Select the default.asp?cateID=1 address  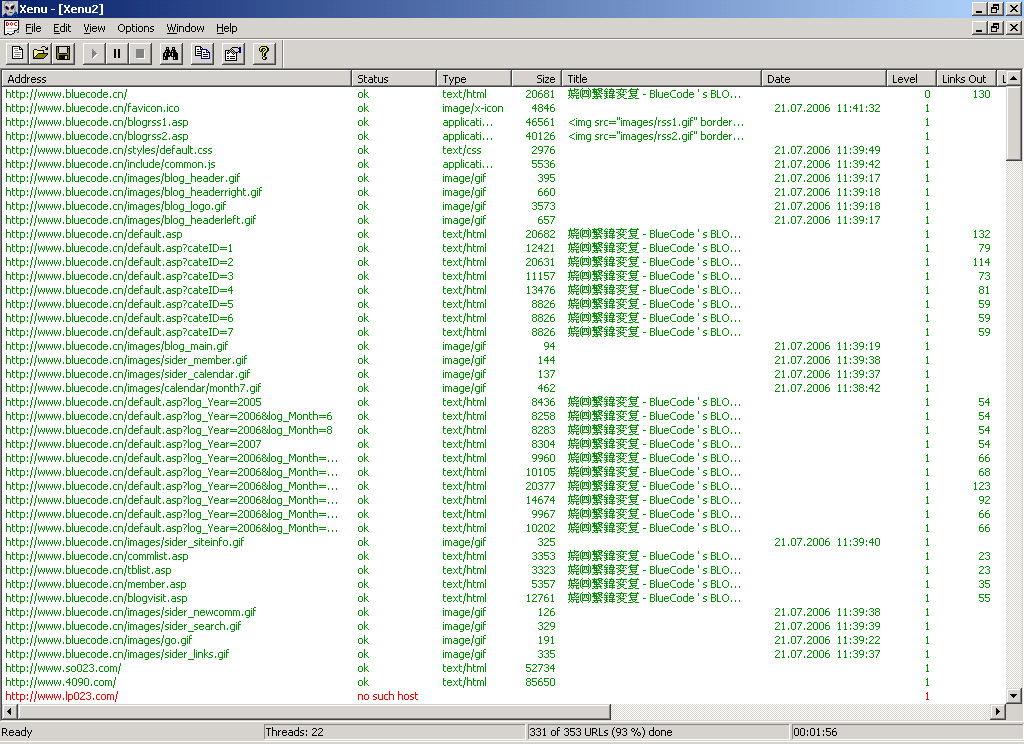(x=120, y=248)
